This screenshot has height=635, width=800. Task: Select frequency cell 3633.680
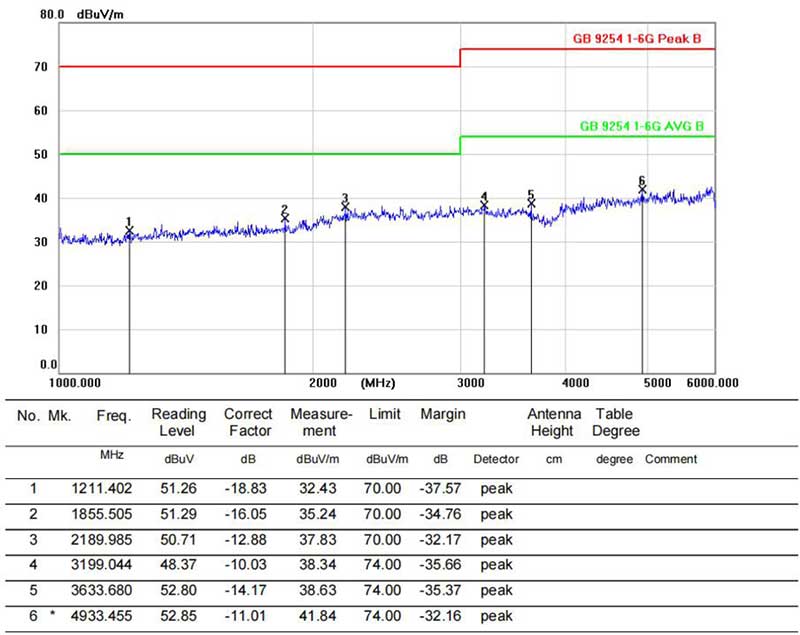point(102,590)
